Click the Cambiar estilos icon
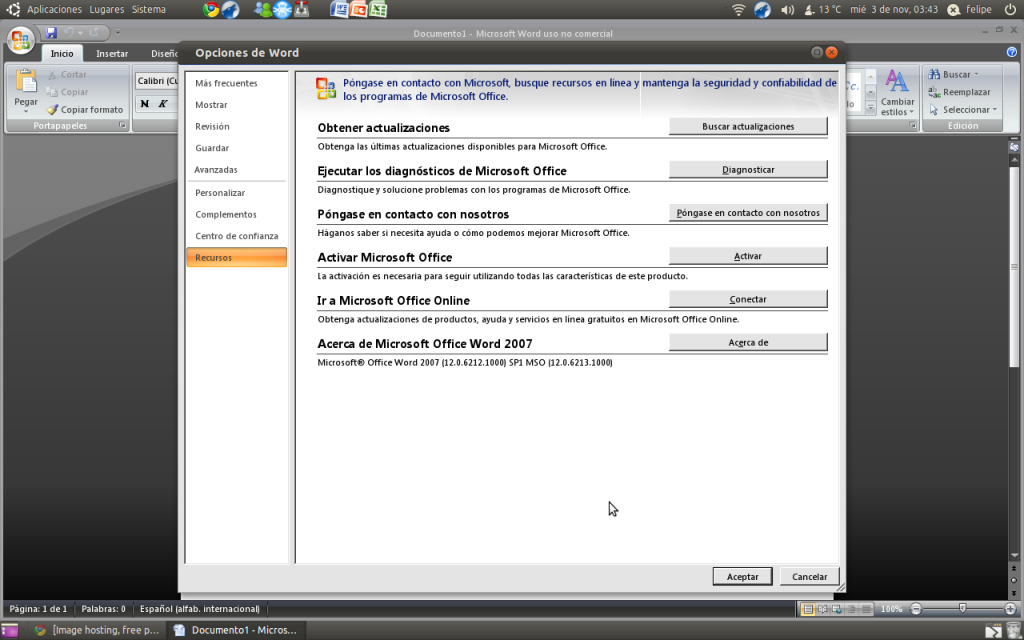The width and height of the screenshot is (1024, 640). pos(897,83)
